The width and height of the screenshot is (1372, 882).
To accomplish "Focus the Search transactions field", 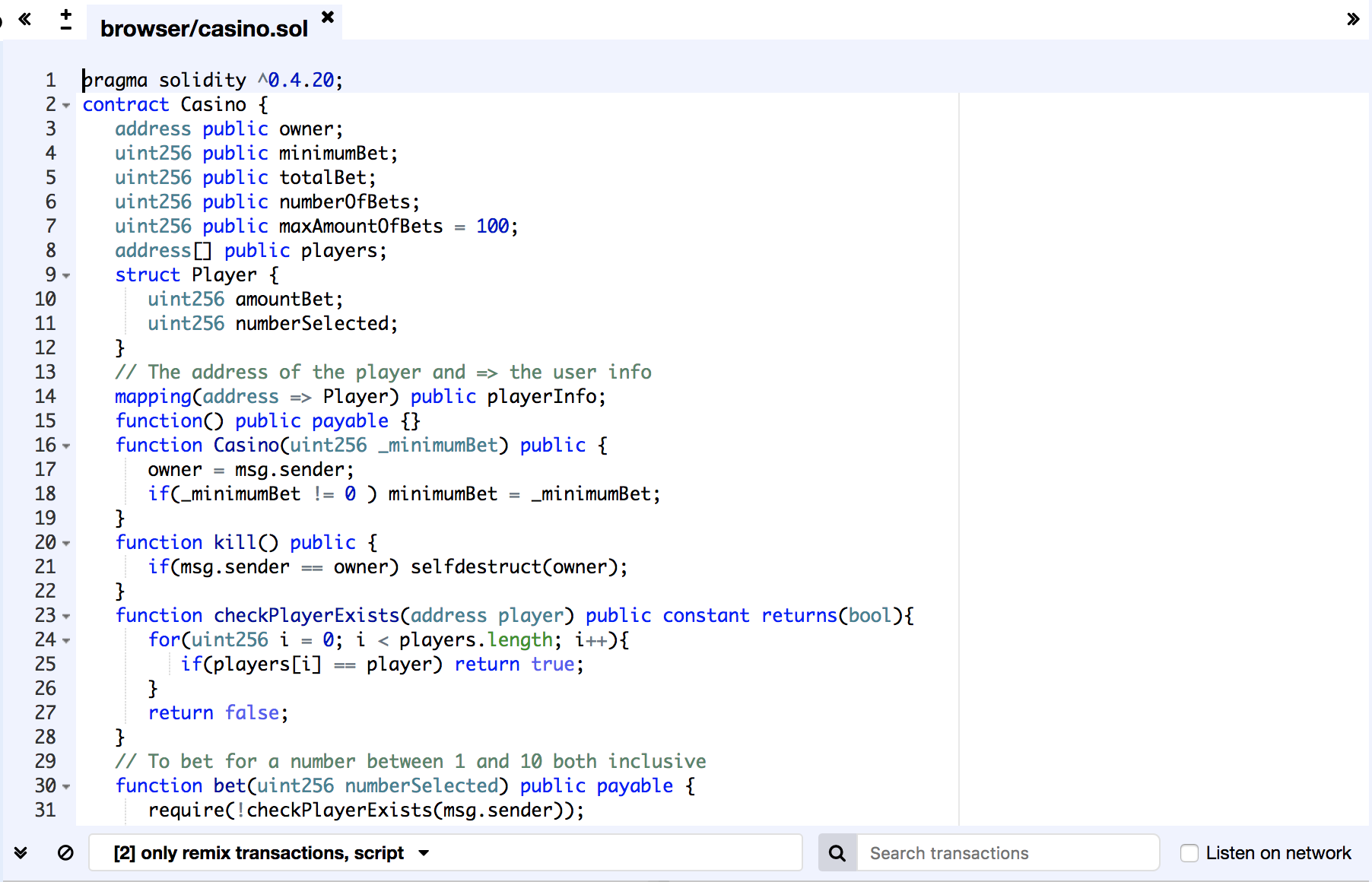I will point(1008,852).
